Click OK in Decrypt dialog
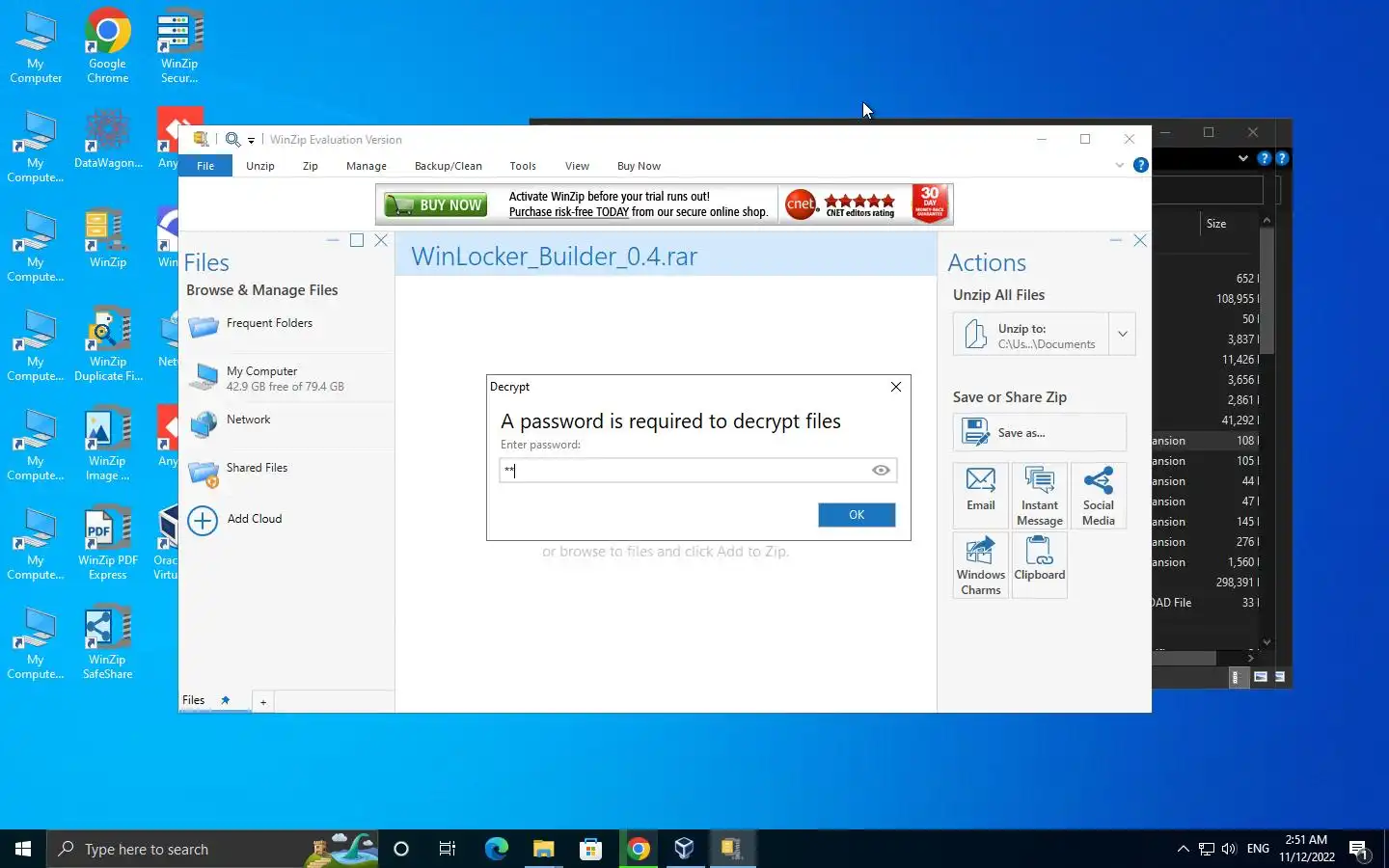 pos(857,515)
